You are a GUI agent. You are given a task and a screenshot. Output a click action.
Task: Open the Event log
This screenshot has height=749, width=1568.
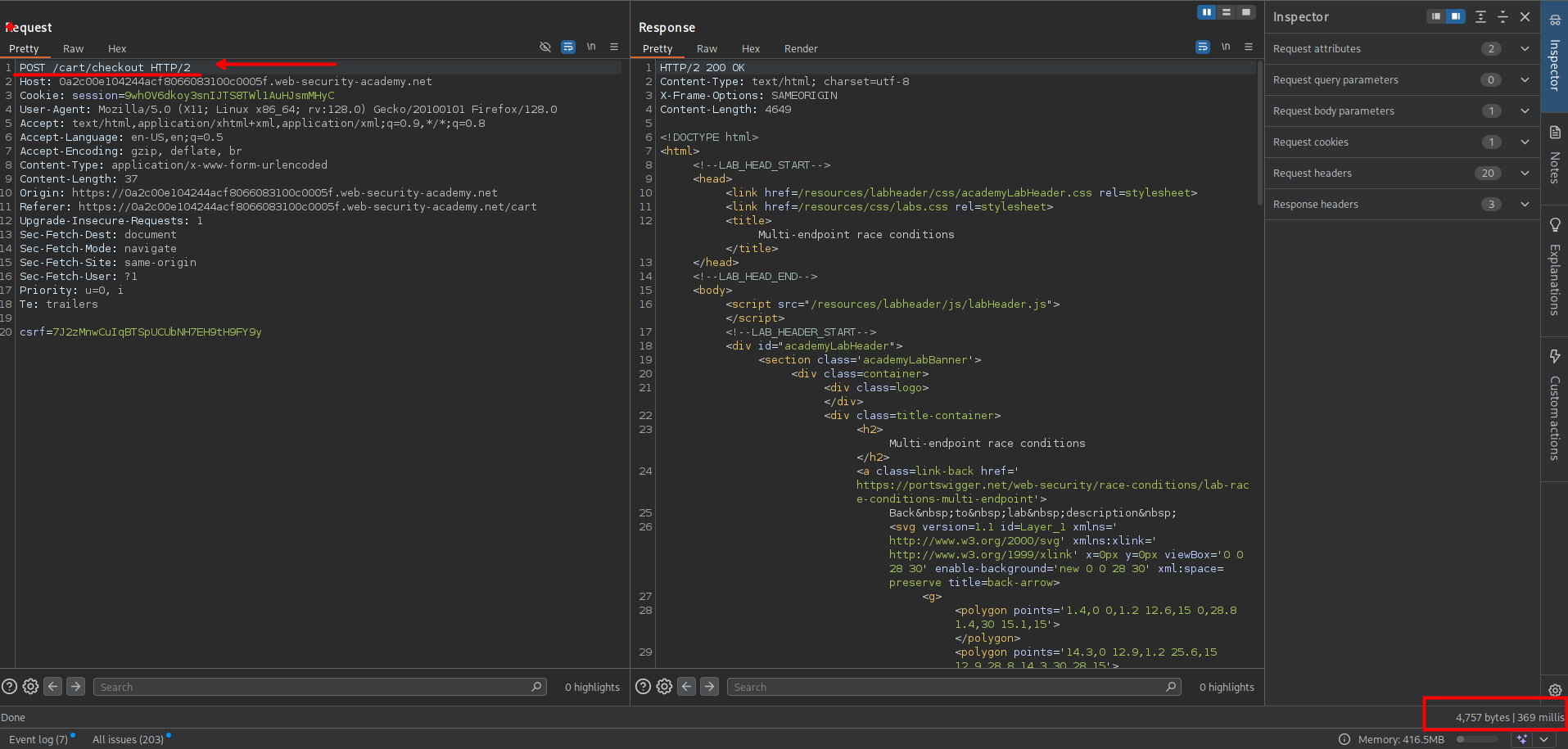pos(38,739)
